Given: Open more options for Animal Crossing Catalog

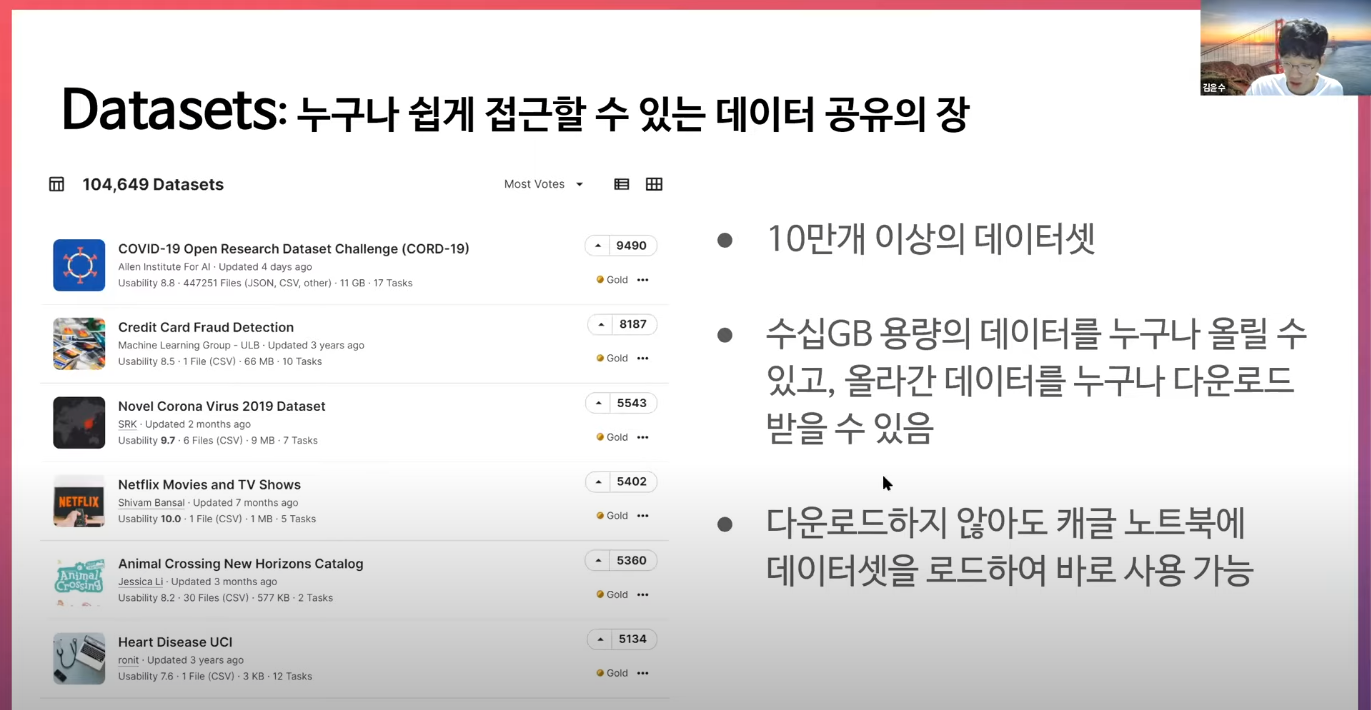Looking at the screenshot, I should [643, 594].
